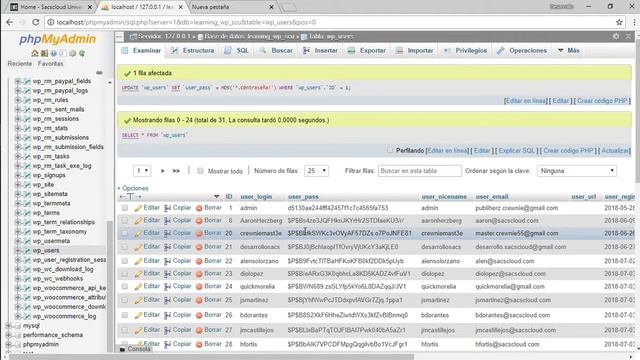This screenshot has height=360, width=640.
Task: Click the horizontal scrollbar at the bottom
Action: [x=211, y=357]
